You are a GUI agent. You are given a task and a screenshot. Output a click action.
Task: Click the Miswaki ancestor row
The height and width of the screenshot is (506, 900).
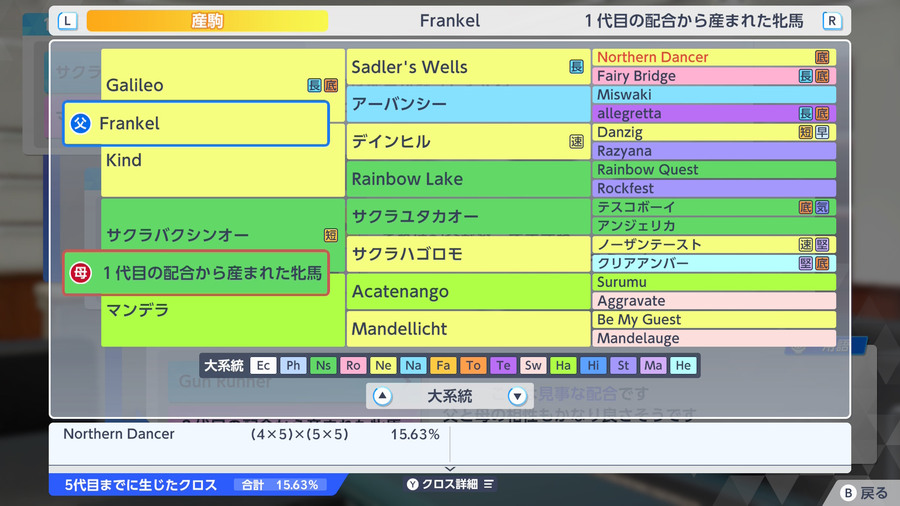pyautogui.click(x=714, y=95)
